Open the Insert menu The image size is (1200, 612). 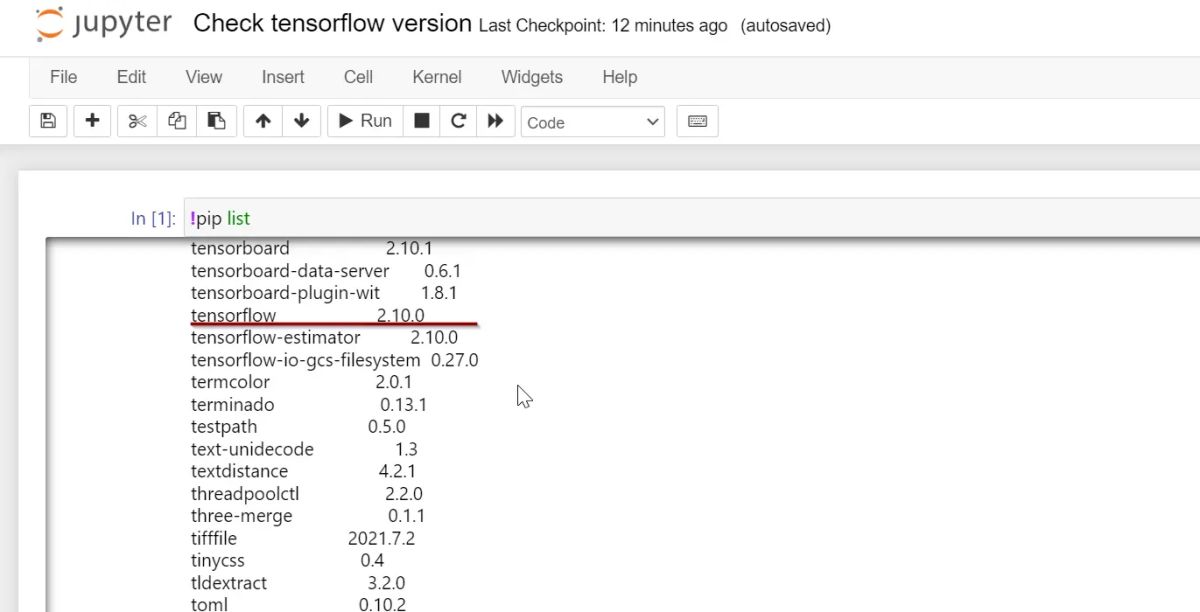[283, 77]
